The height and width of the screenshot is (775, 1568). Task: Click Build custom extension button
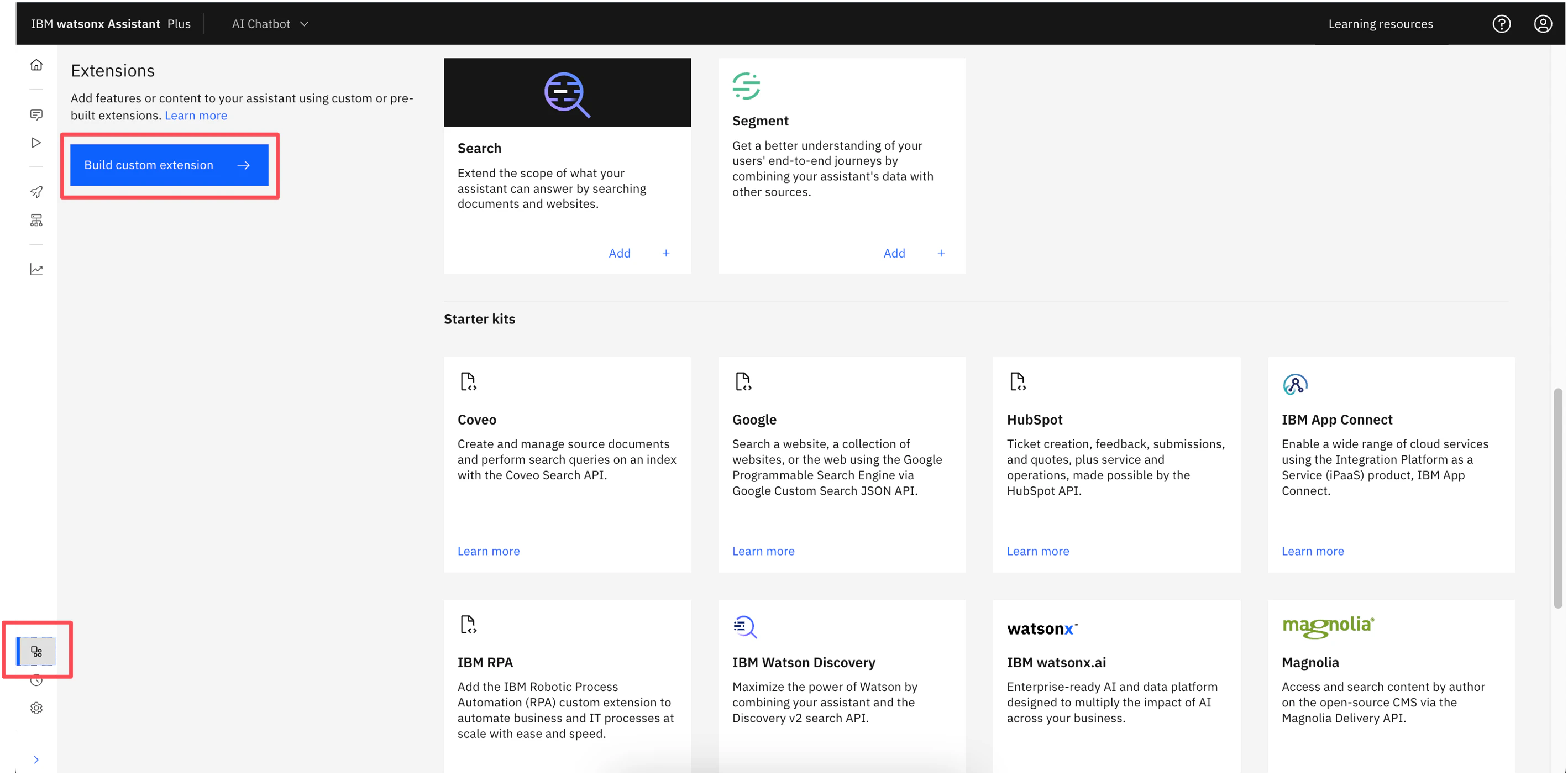click(169, 165)
